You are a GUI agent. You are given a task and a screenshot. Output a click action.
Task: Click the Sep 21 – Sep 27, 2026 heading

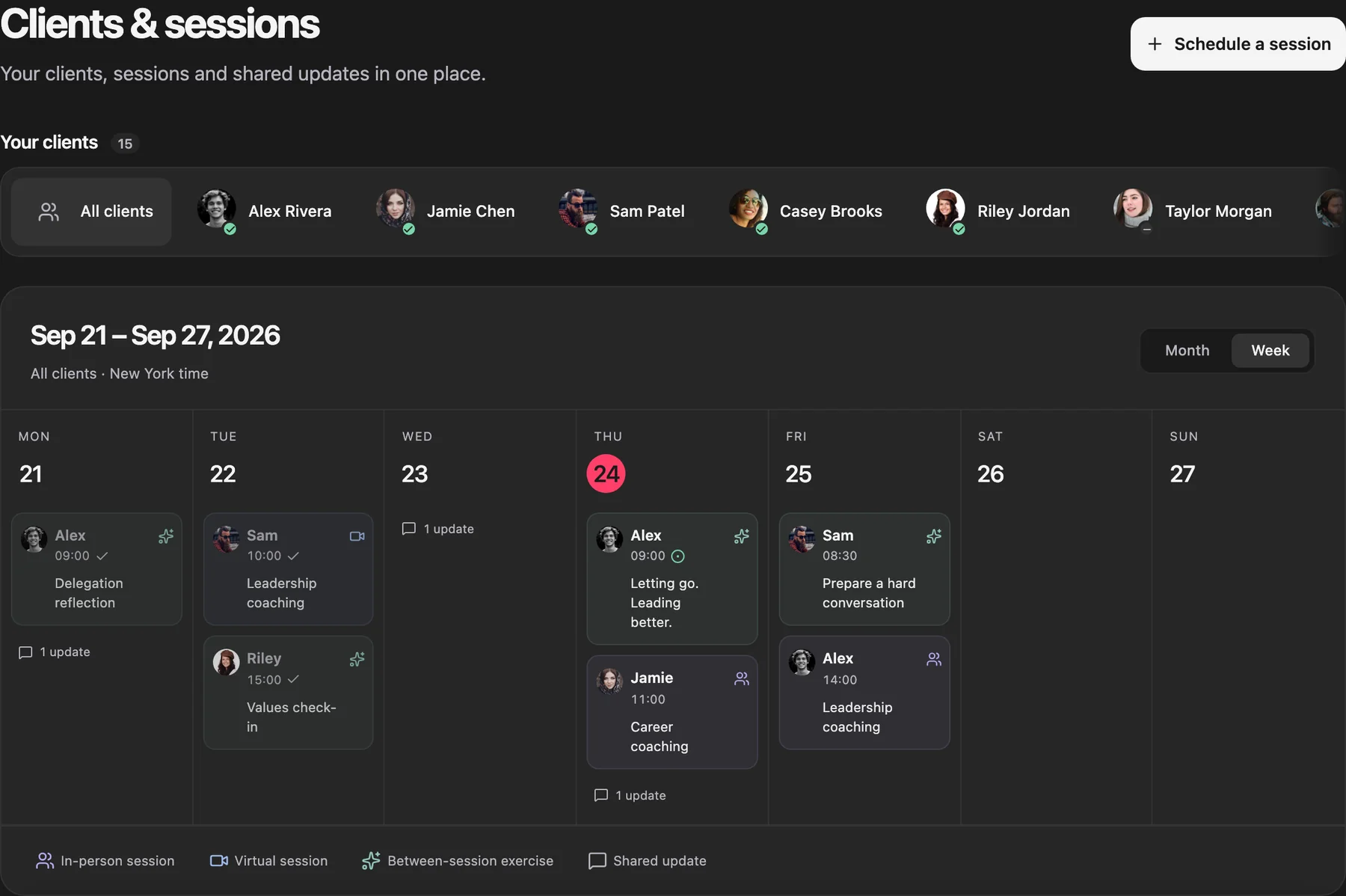tap(156, 335)
